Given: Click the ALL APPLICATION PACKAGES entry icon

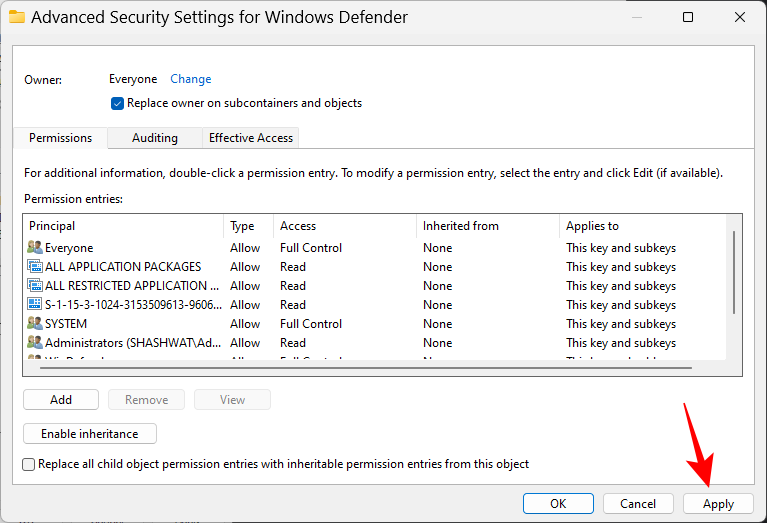Looking at the screenshot, I should [35, 267].
